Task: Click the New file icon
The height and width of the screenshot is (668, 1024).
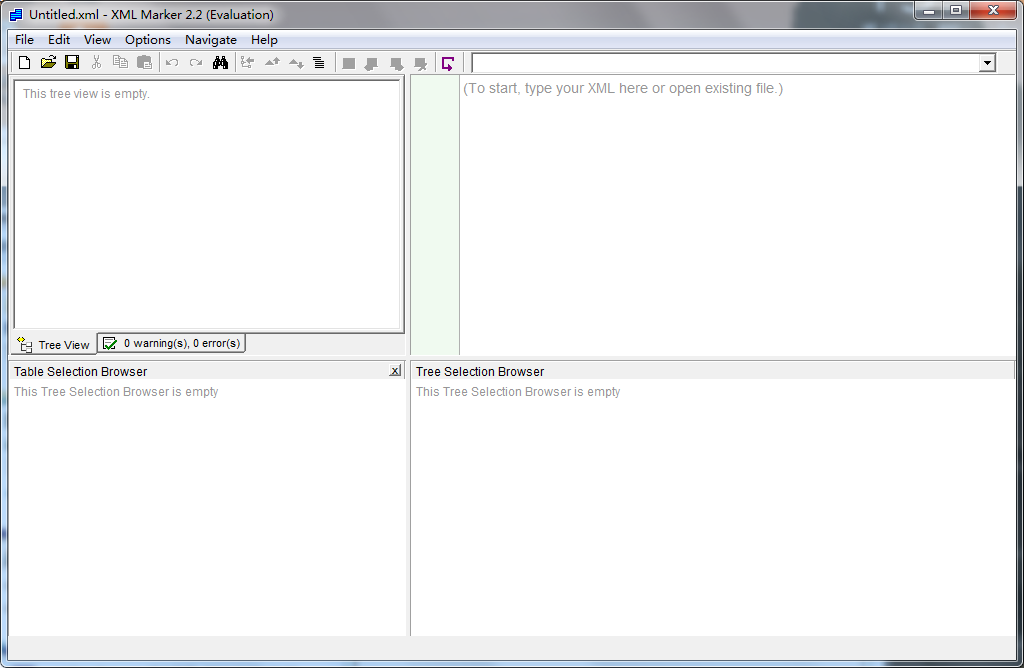Action: pos(25,63)
